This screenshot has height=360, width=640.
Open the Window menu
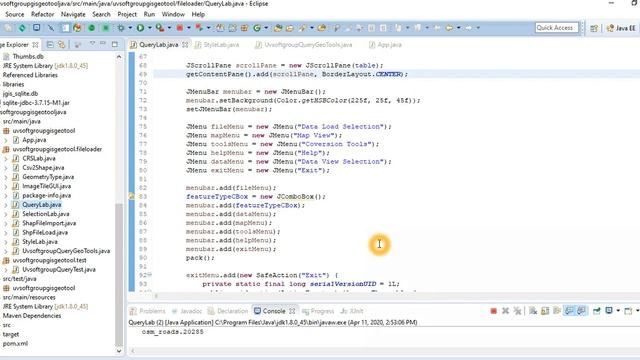[x=173, y=14]
